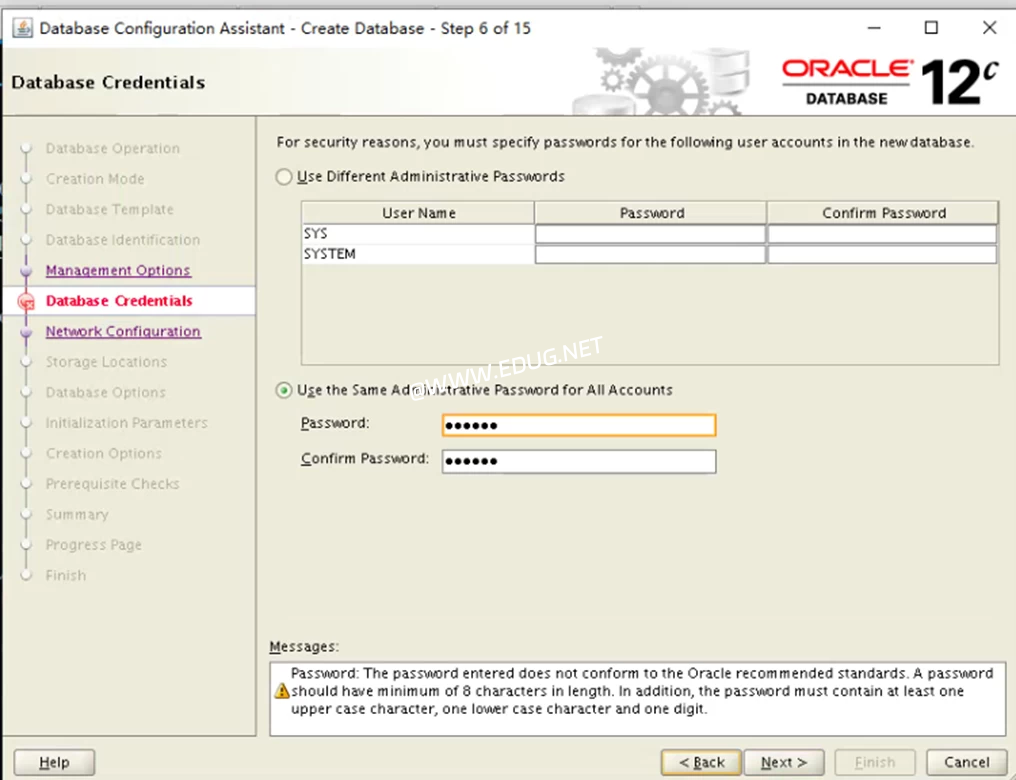Click the Initialization Parameters step
Image resolution: width=1016 pixels, height=780 pixels.
pyautogui.click(x=127, y=422)
